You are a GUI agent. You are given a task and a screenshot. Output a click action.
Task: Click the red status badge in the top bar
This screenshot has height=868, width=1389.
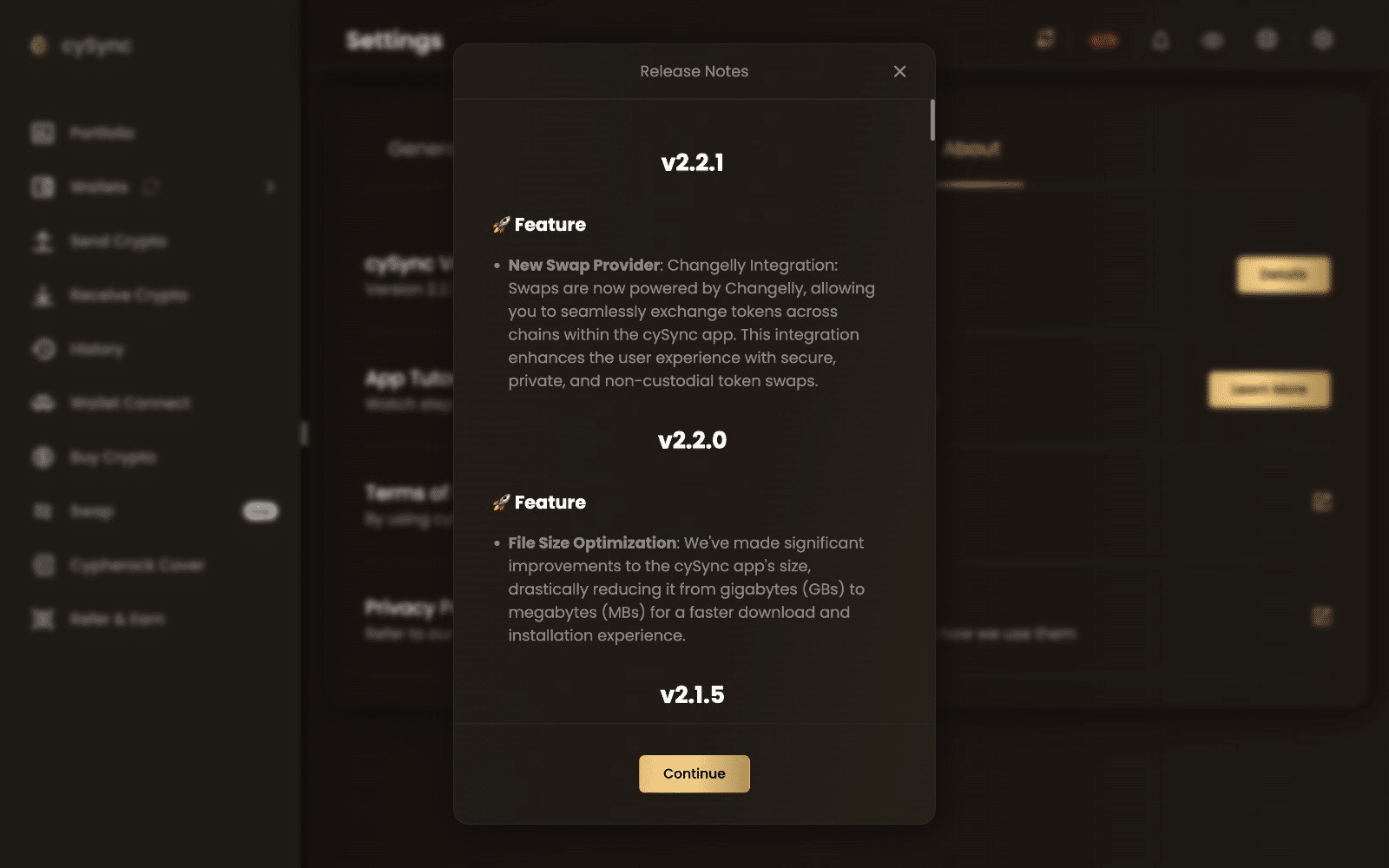click(x=1103, y=41)
